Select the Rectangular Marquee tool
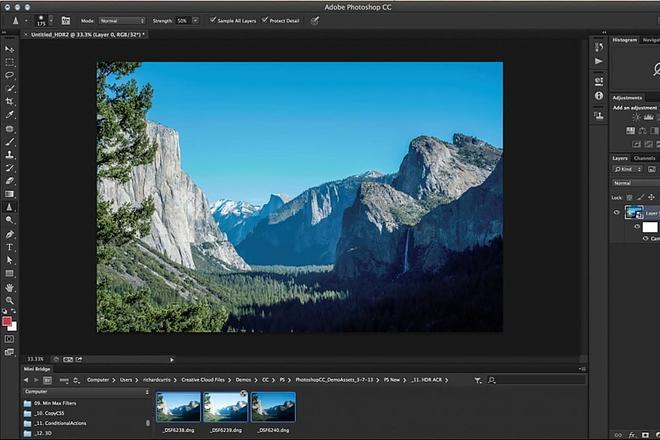This screenshot has height=440, width=660. (9, 62)
